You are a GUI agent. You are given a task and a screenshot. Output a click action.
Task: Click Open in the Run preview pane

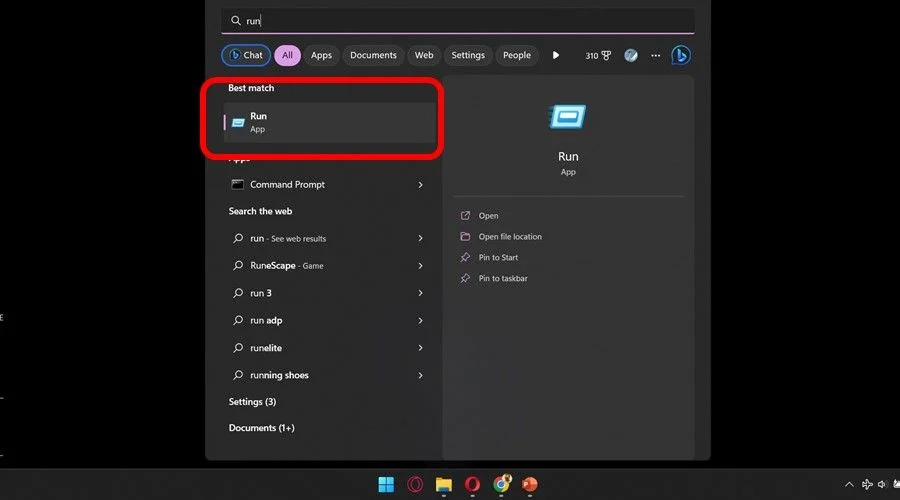(488, 216)
